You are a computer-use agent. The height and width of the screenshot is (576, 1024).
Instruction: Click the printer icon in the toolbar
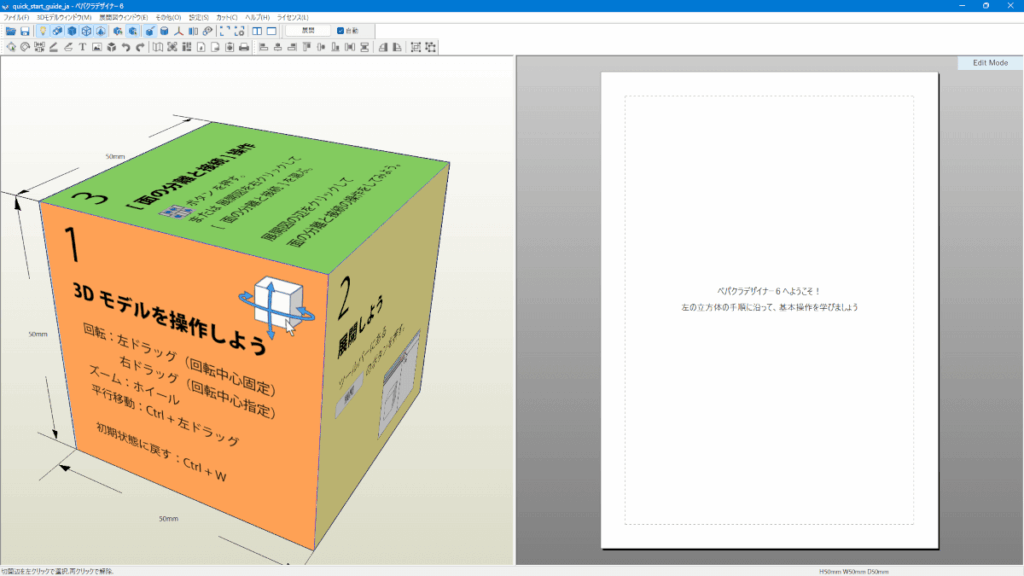click(245, 47)
